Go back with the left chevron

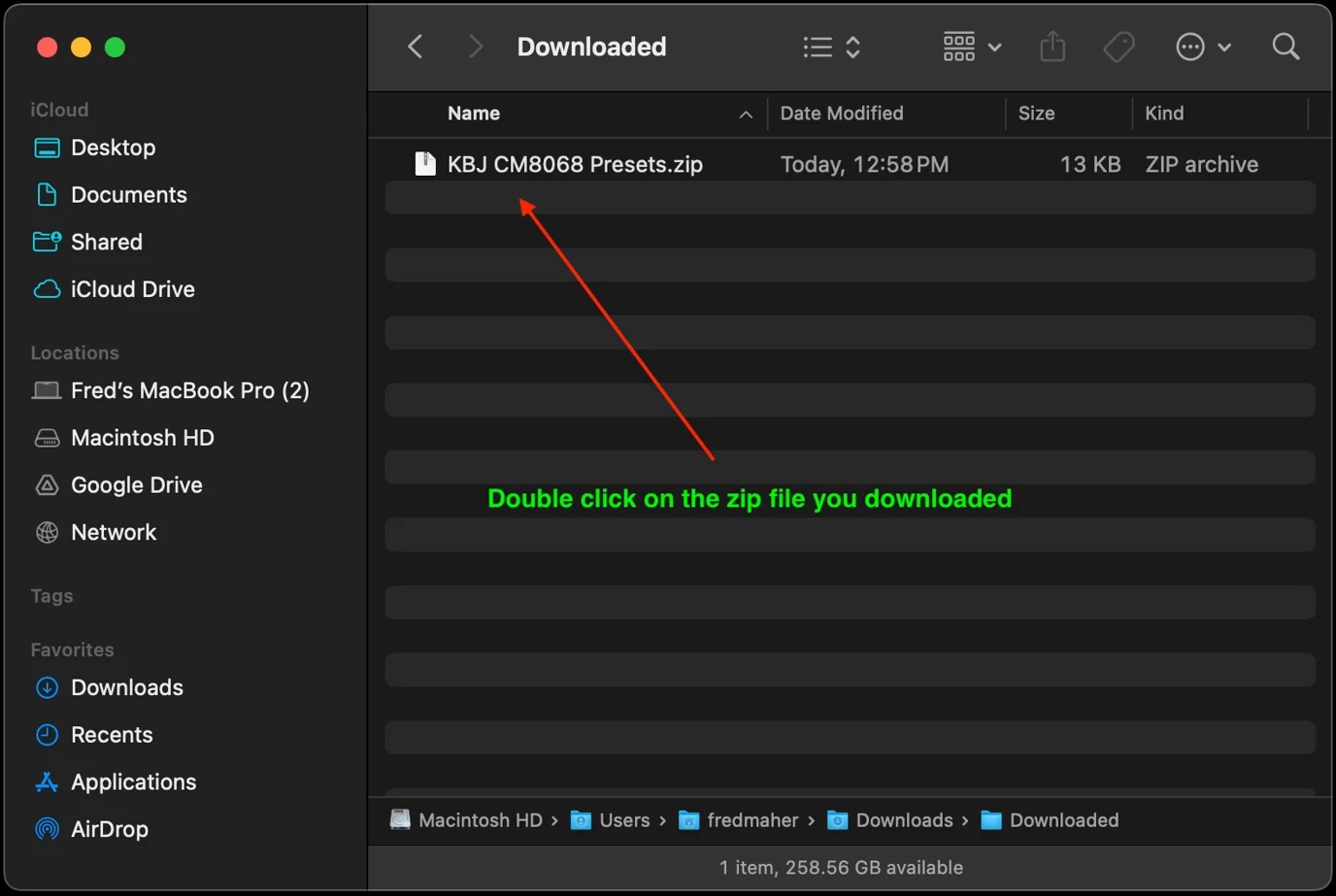pyautogui.click(x=415, y=47)
